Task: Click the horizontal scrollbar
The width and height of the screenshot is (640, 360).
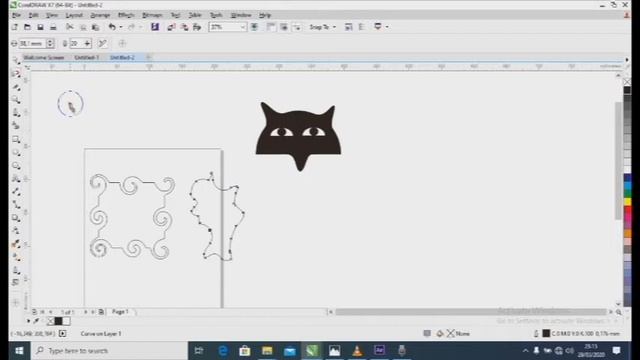Action: tap(471, 312)
